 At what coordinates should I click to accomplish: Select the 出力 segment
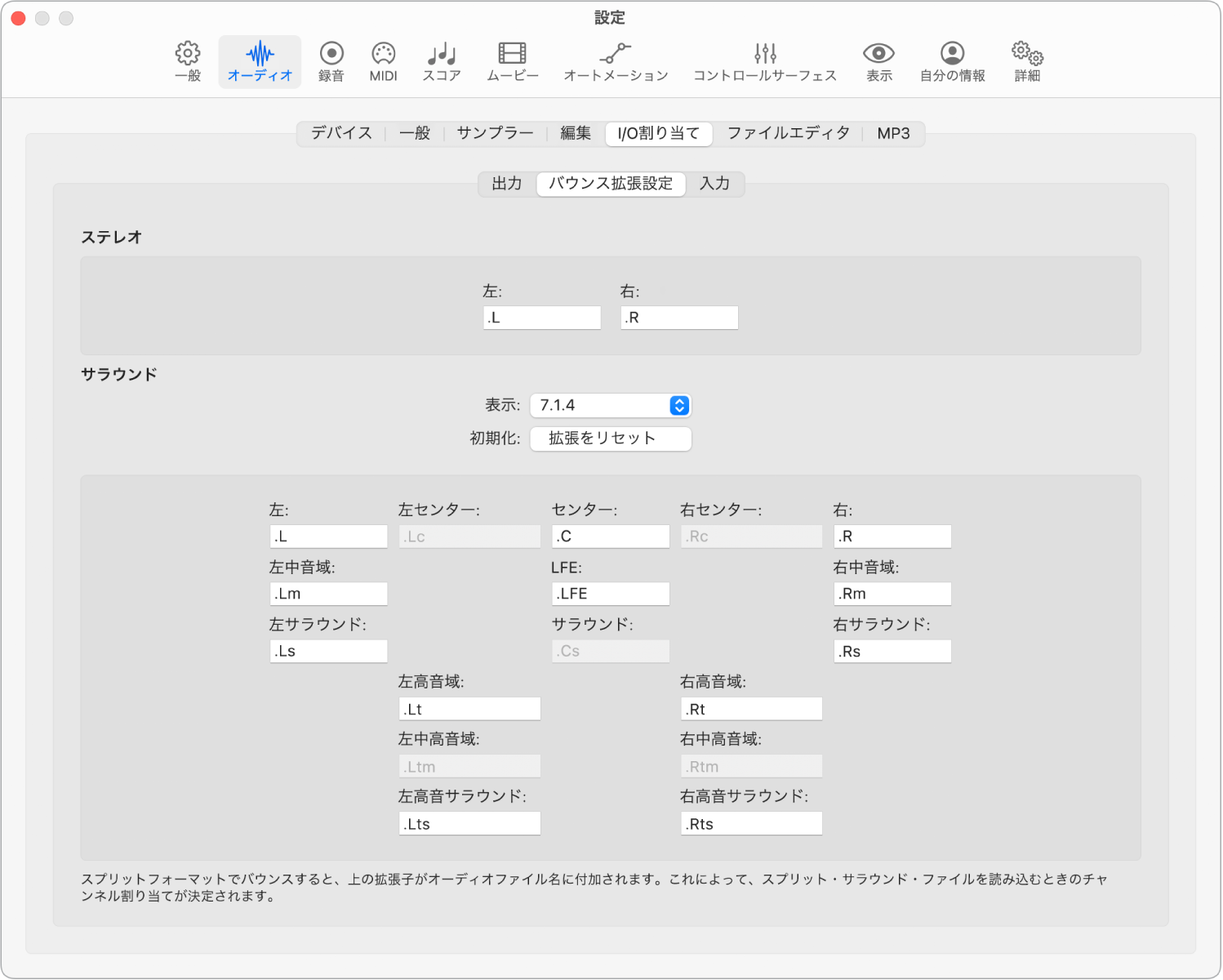click(x=507, y=184)
